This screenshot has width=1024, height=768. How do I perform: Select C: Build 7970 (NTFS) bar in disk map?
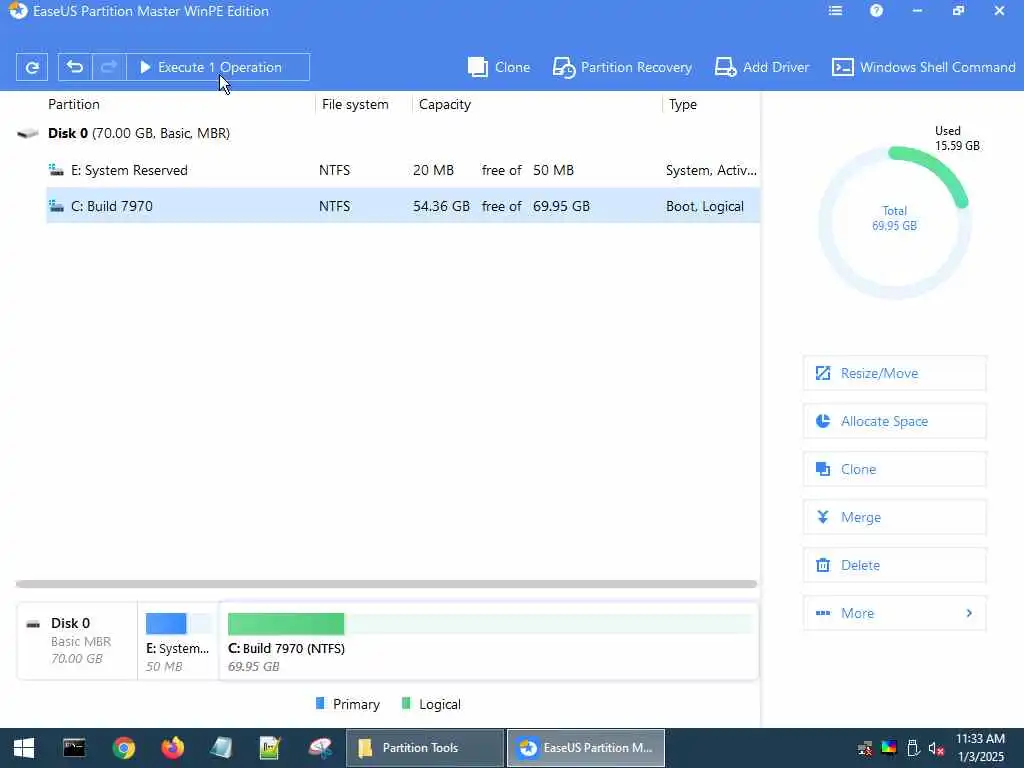tap(489, 641)
